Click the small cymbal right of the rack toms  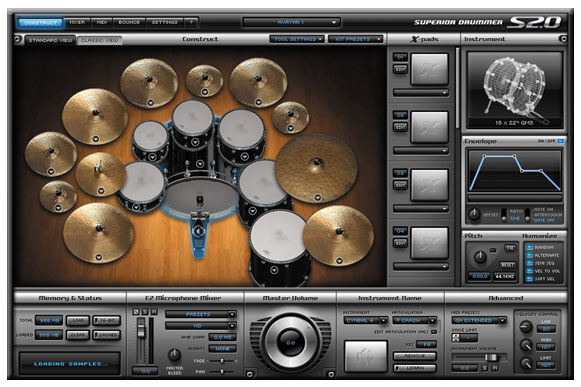coord(290,117)
